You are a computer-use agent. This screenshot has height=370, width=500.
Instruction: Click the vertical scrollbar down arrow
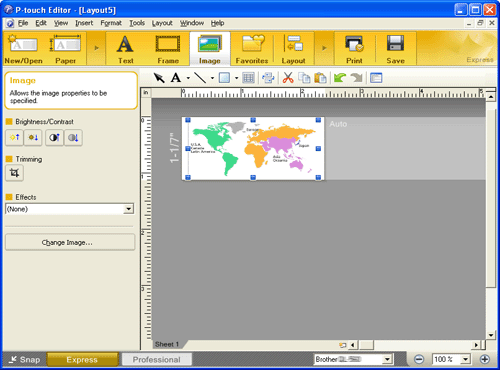[x=491, y=335]
